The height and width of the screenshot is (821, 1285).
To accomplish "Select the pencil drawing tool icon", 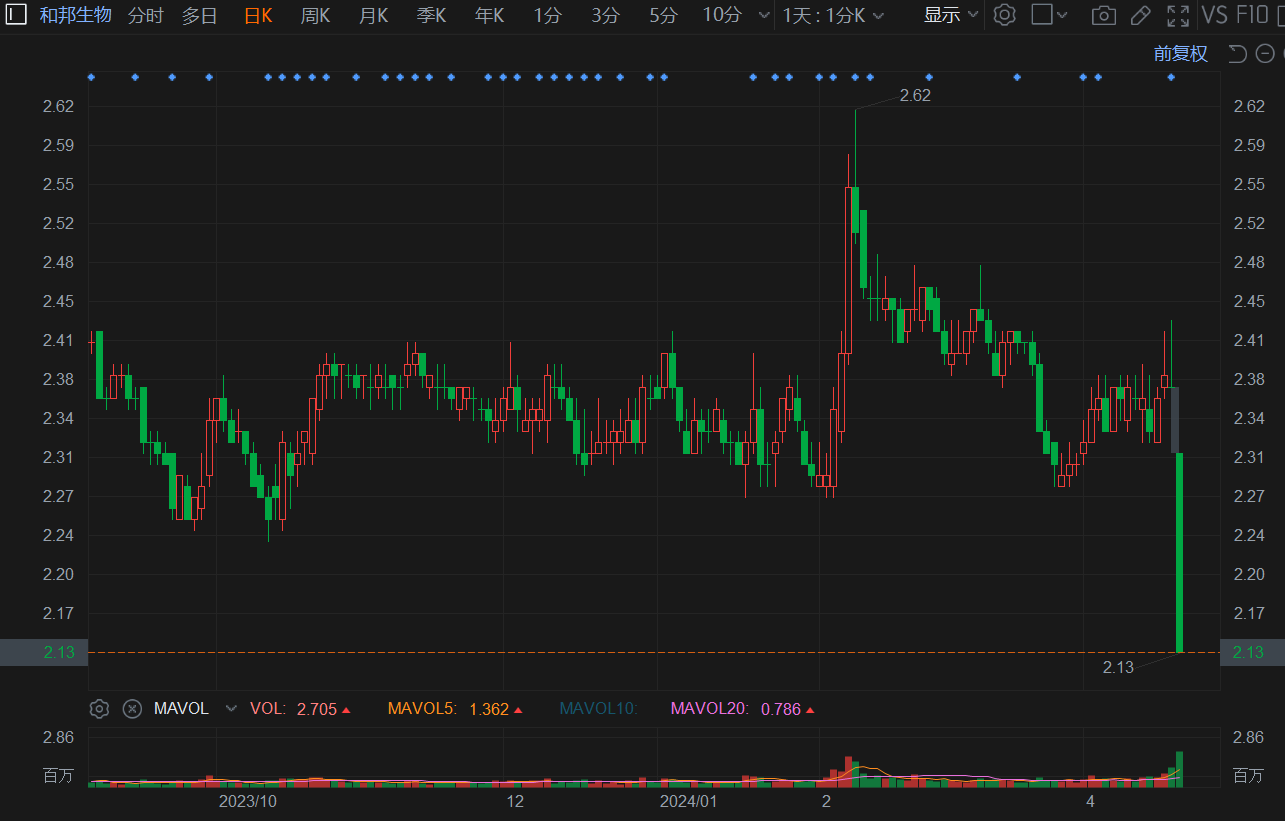I will 1140,15.
